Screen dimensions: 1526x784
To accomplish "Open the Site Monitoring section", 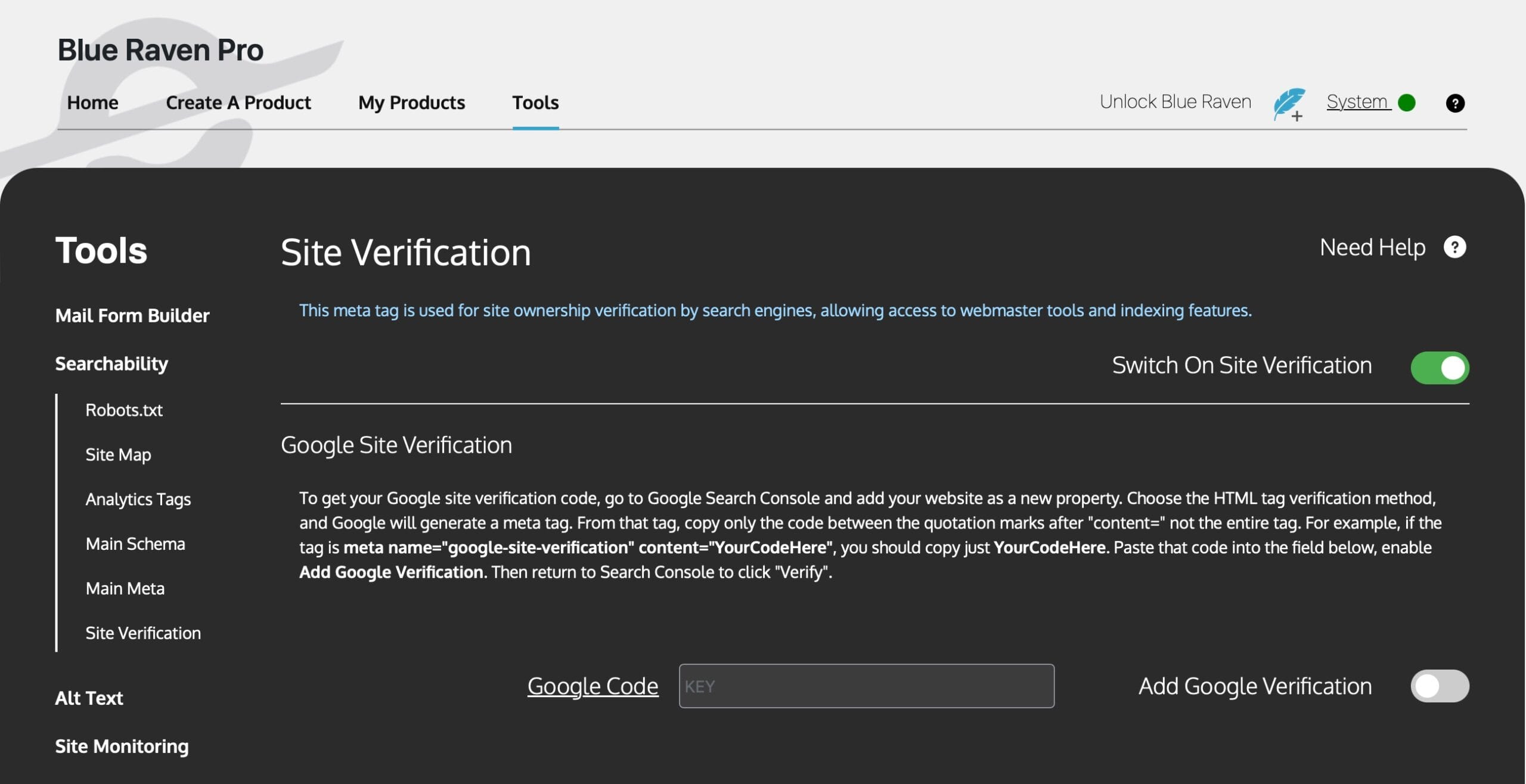I will 122,746.
